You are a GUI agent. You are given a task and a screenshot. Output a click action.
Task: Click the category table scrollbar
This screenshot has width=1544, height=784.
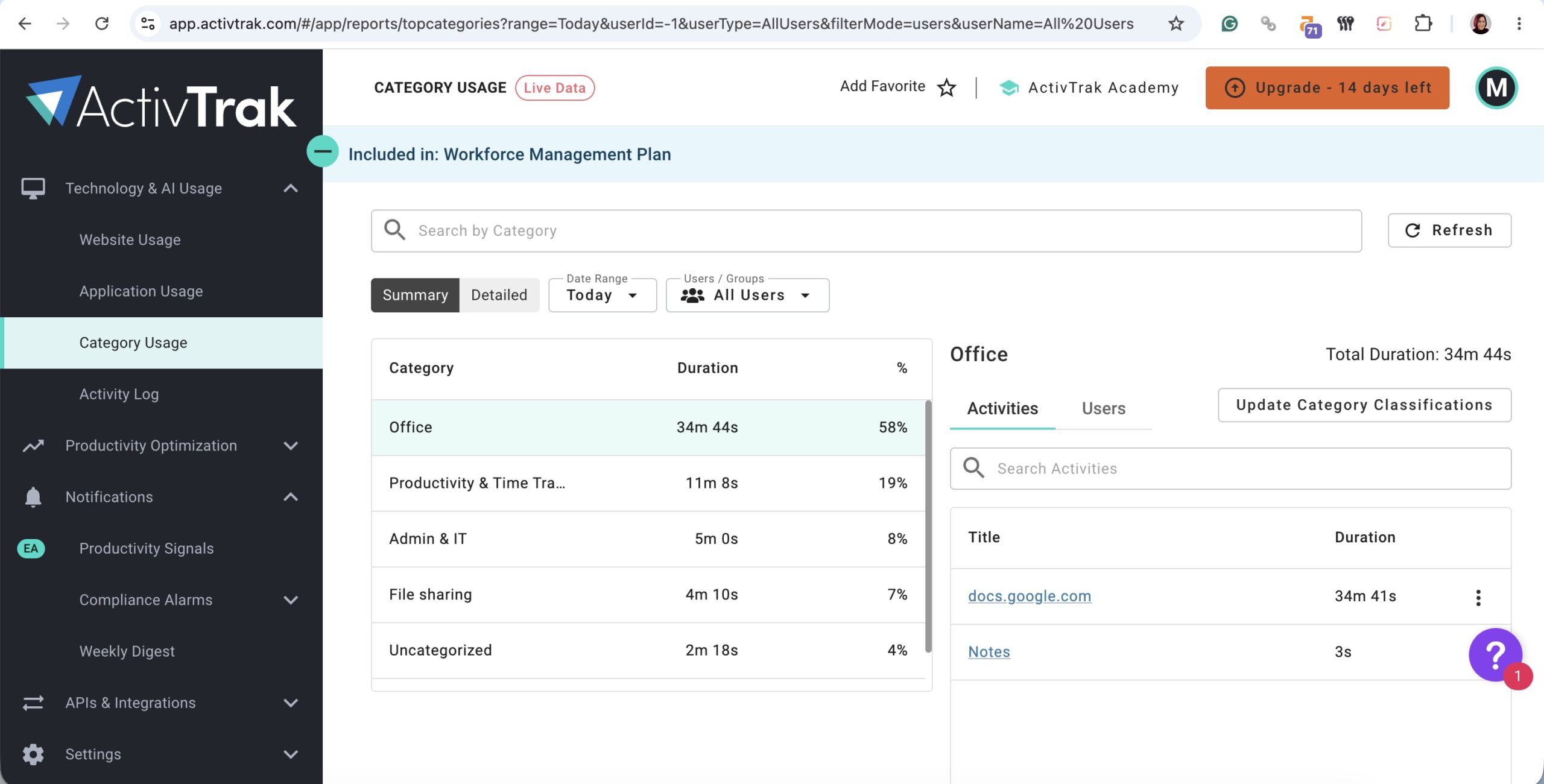click(928, 526)
